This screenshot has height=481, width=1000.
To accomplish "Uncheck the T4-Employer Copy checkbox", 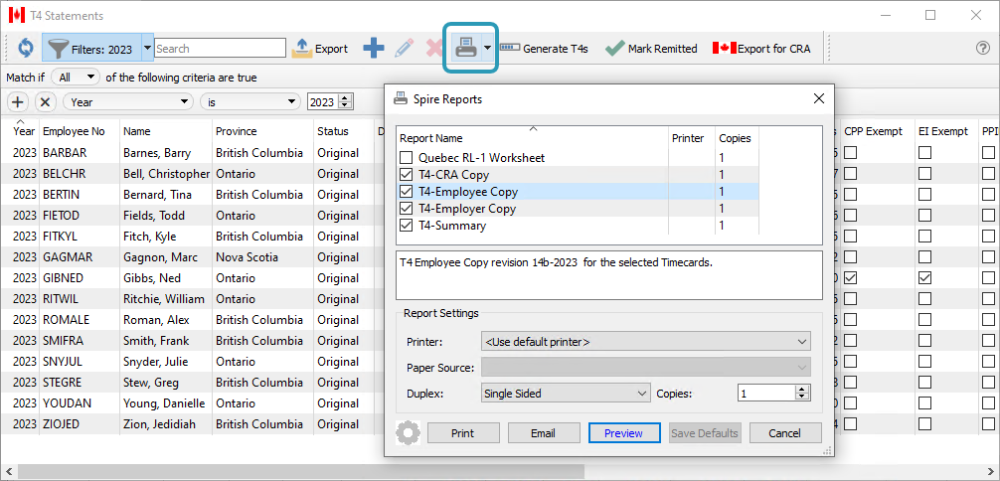I will tap(406, 209).
